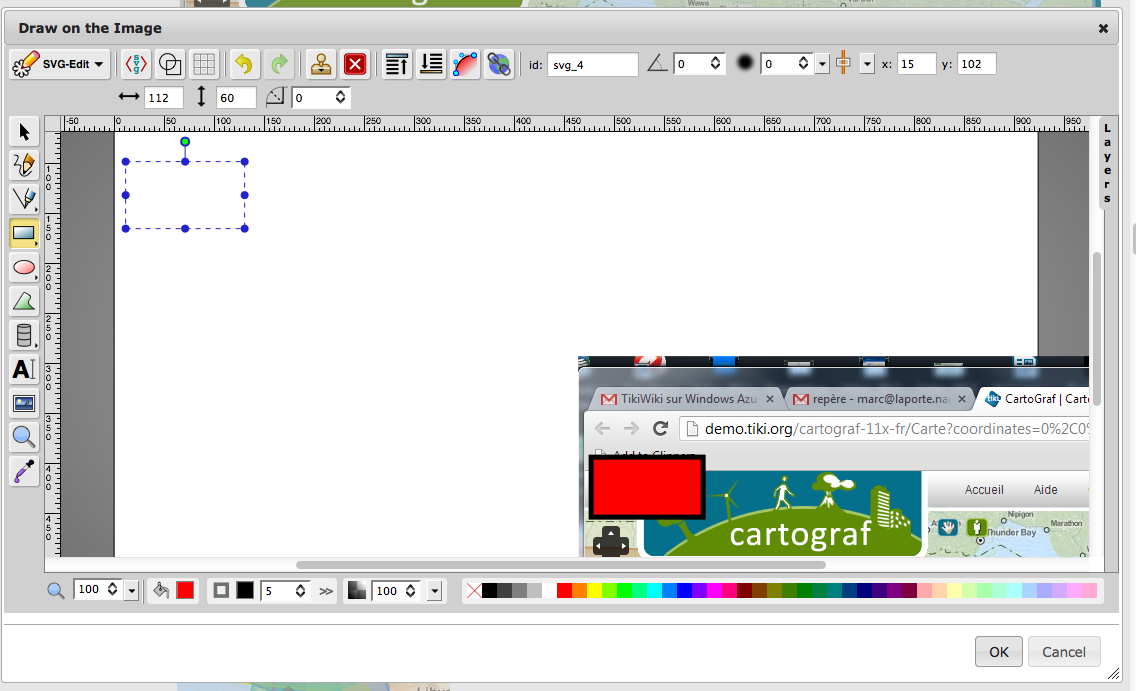Click the corner radius spinner arrows
Viewport: 1136px width, 691px height.
340,97
